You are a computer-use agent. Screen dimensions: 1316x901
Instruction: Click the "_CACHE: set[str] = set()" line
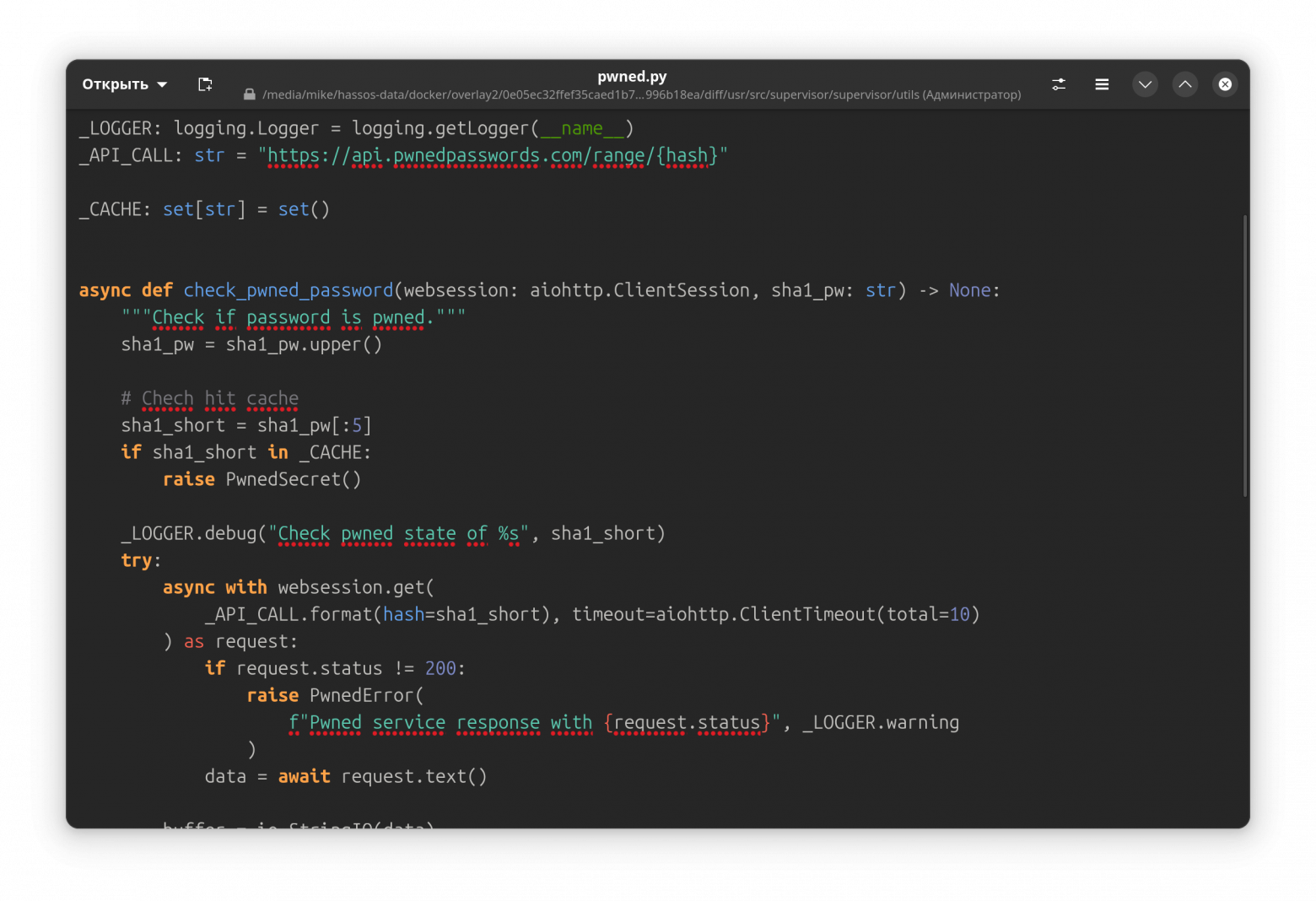(x=204, y=209)
